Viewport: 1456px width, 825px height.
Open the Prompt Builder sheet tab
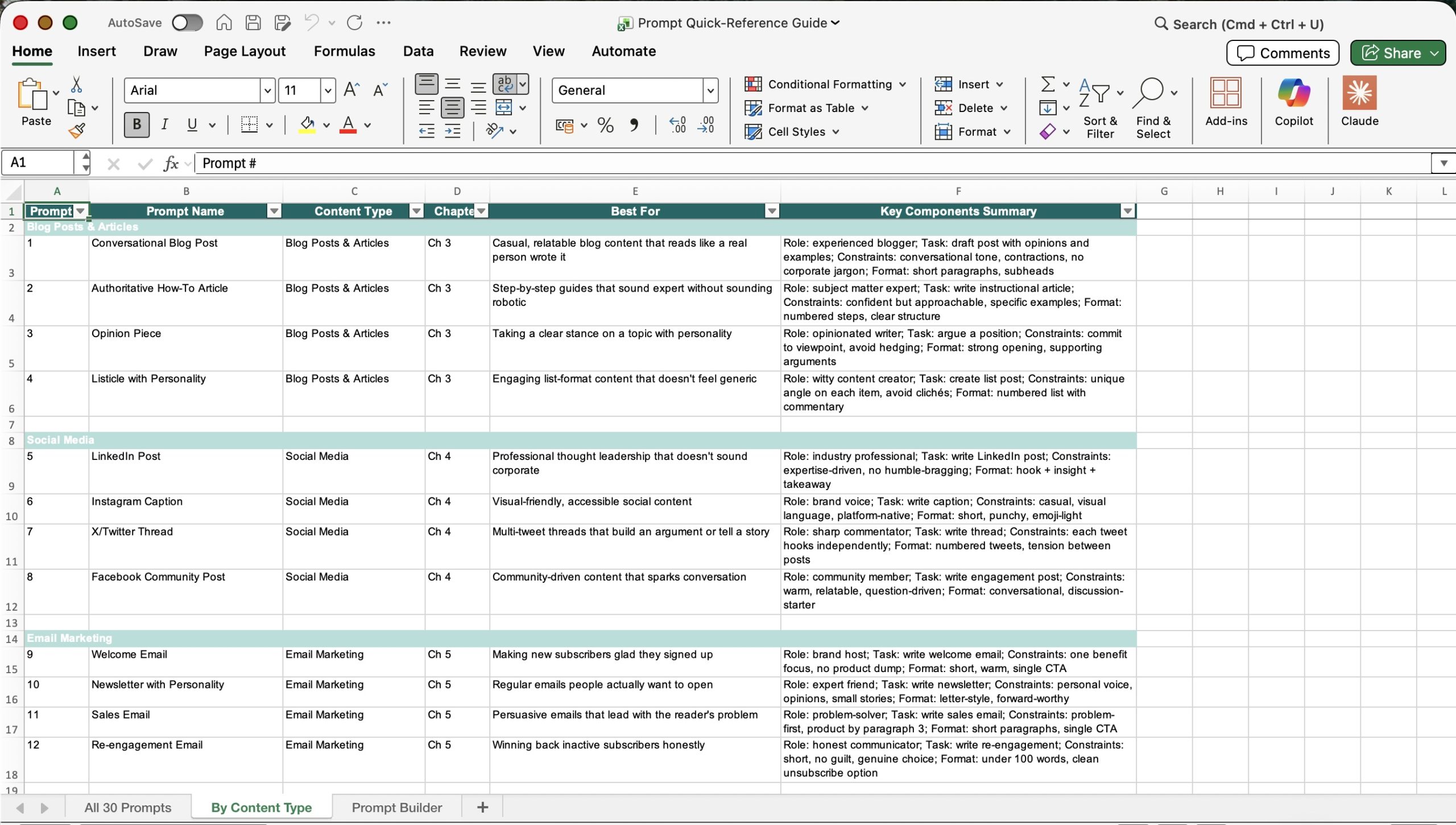[396, 807]
